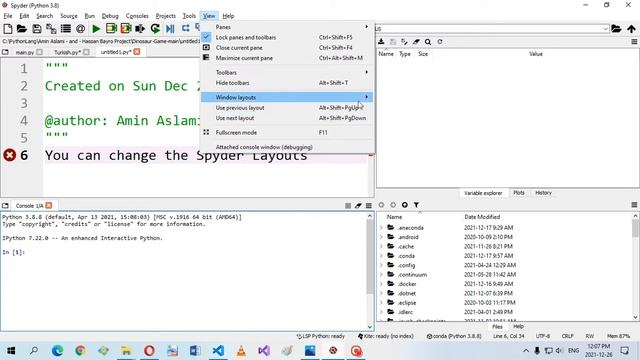Expand .anaconda folder
Screen dimensions: 640x360
[x=381, y=228]
